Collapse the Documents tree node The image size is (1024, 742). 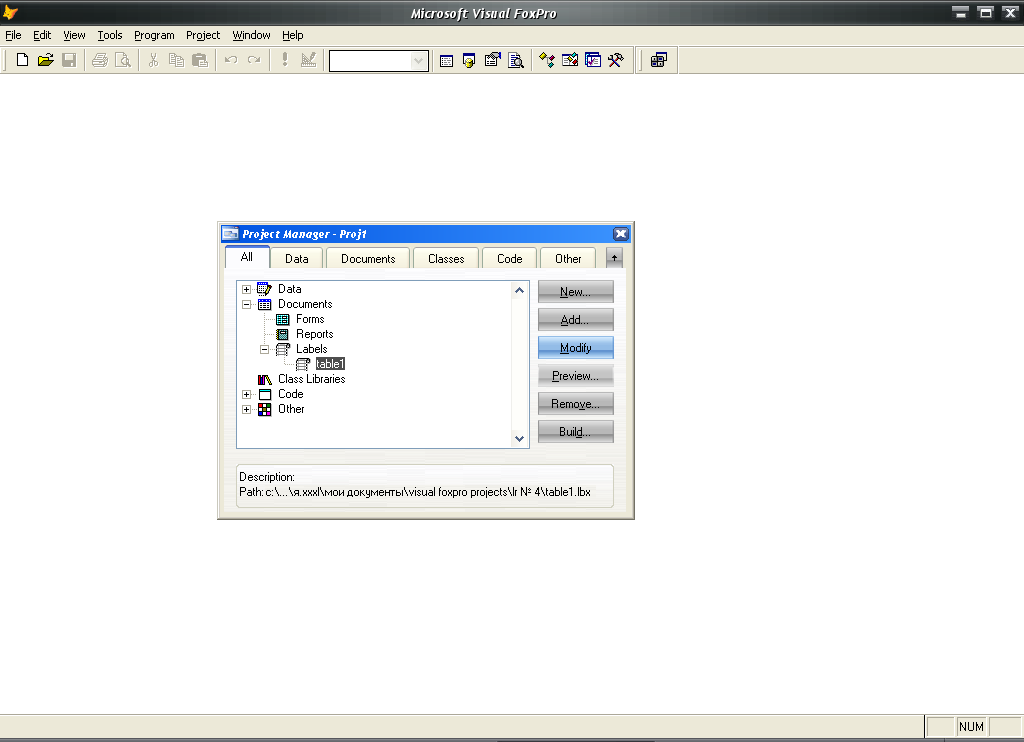click(x=246, y=304)
